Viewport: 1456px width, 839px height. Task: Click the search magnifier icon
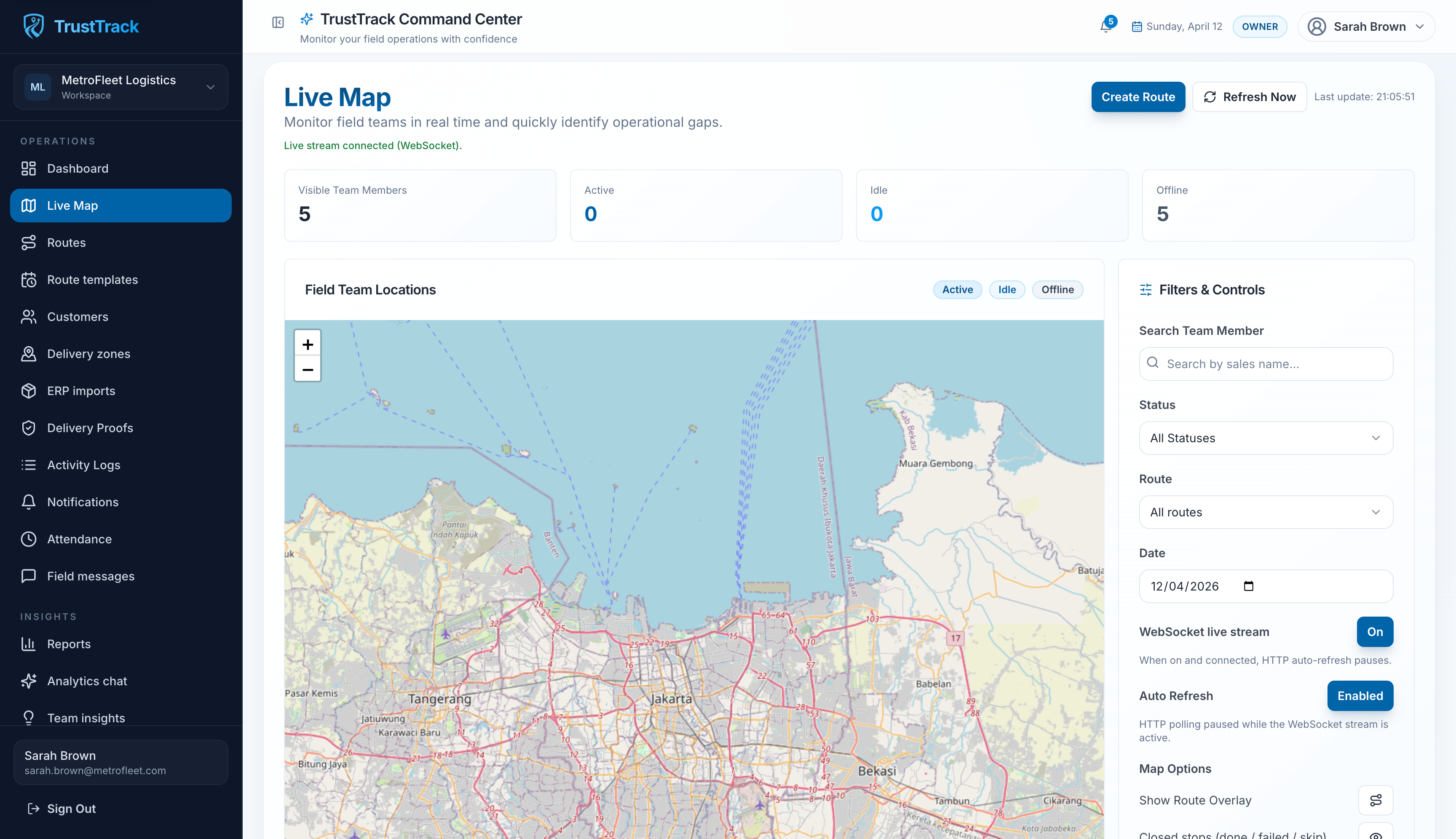pyautogui.click(x=1153, y=363)
